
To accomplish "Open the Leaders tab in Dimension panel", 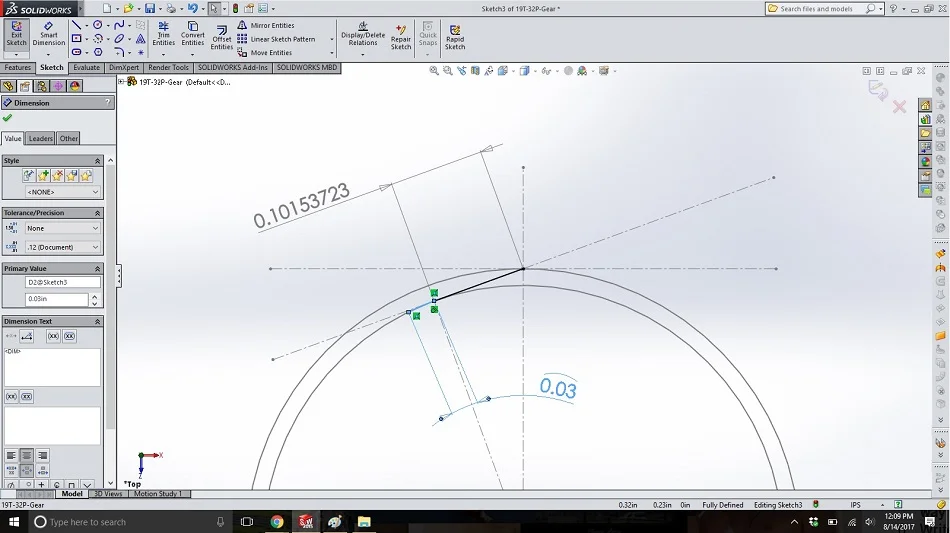I will [x=41, y=138].
